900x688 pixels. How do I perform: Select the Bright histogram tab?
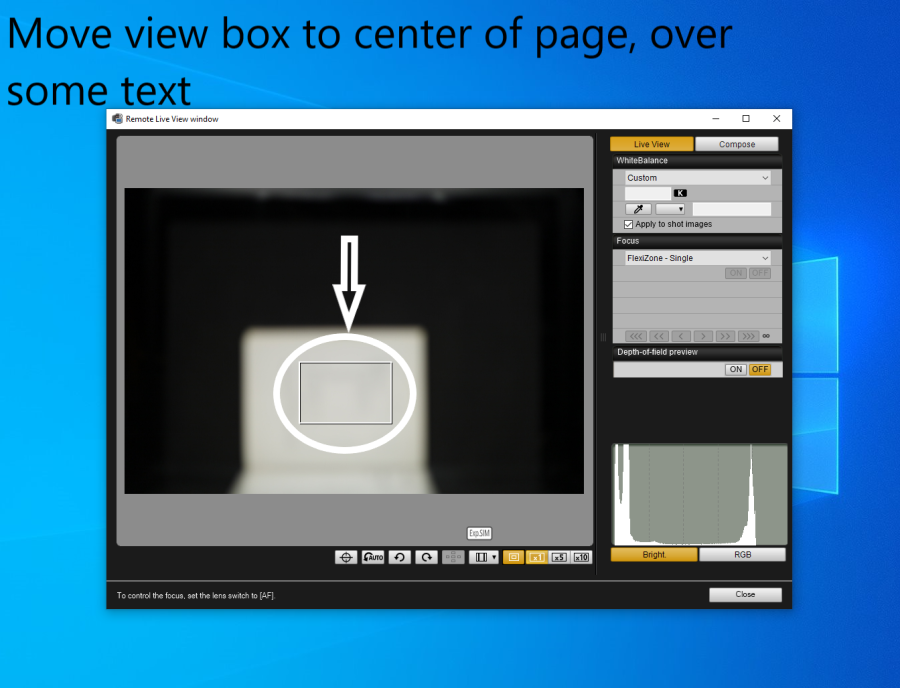pyautogui.click(x=654, y=554)
